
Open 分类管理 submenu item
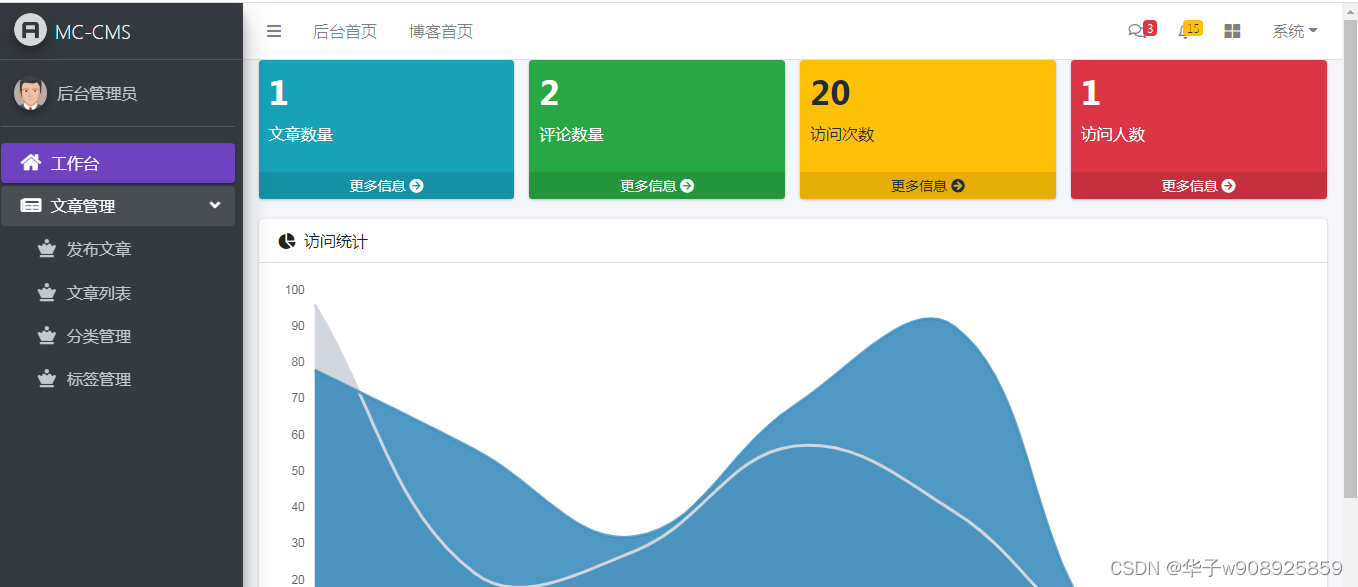click(118, 336)
